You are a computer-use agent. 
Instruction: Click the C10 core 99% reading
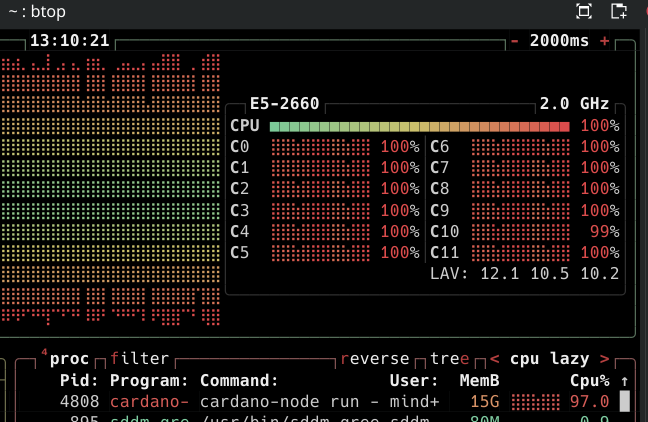pyautogui.click(x=605, y=231)
